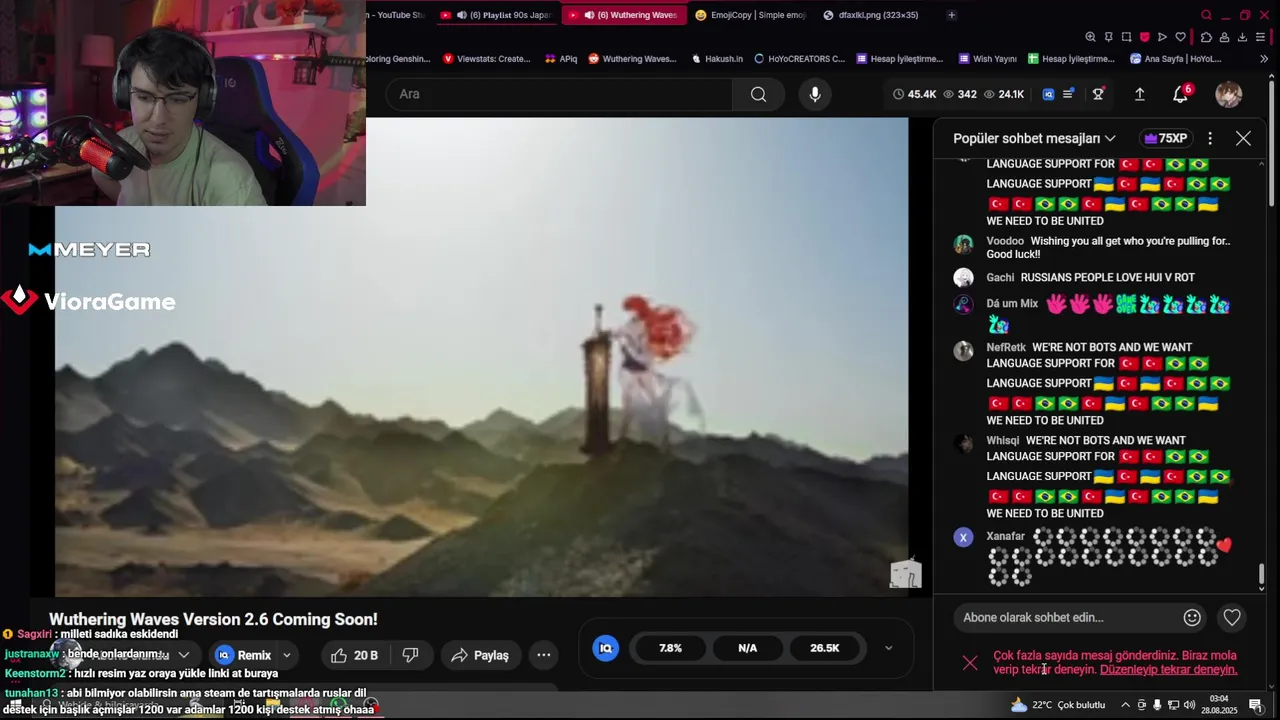Image resolution: width=1280 pixels, height=720 pixels.
Task: Open the extensions cube icon
Action: tap(1206, 37)
